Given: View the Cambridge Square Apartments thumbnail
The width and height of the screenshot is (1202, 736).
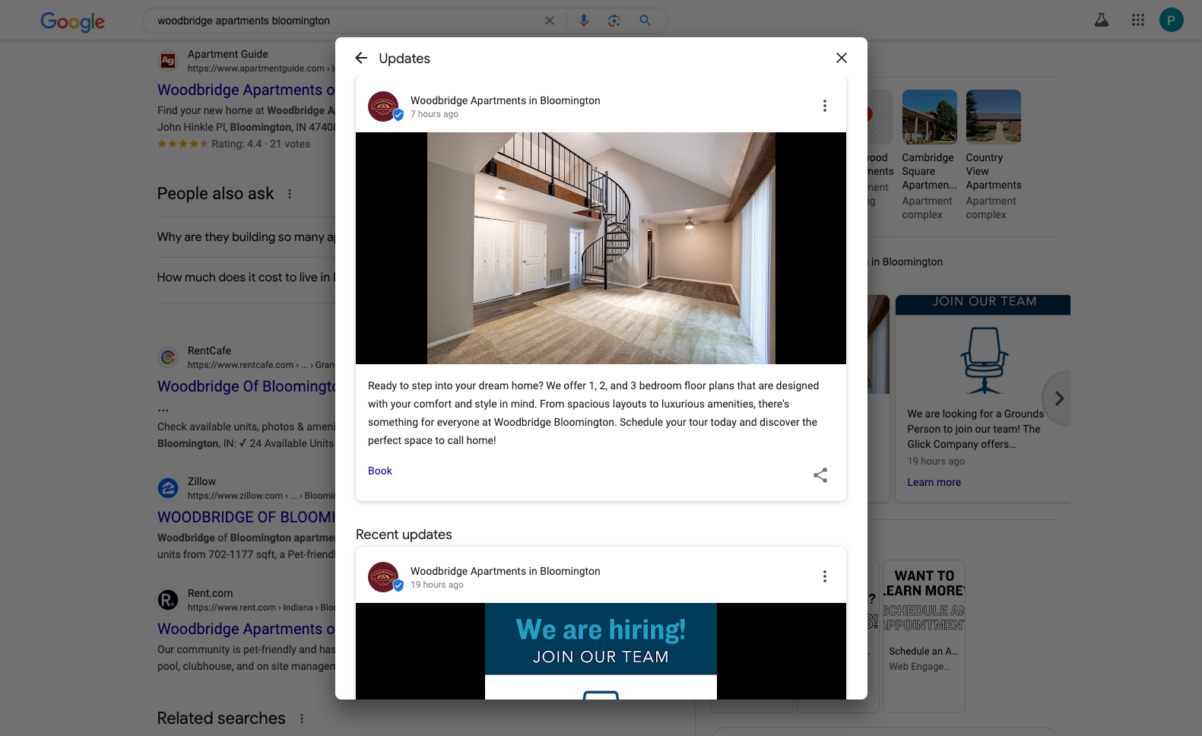Looking at the screenshot, I should (929, 115).
